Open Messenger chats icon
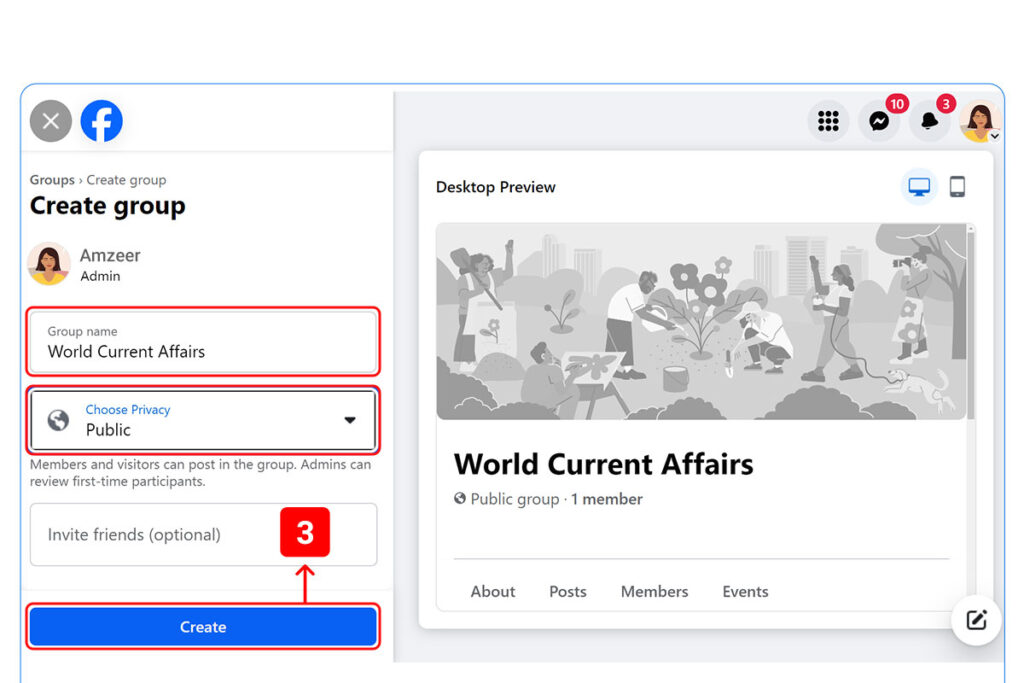Screen dimensions: 1024x683 click(879, 121)
